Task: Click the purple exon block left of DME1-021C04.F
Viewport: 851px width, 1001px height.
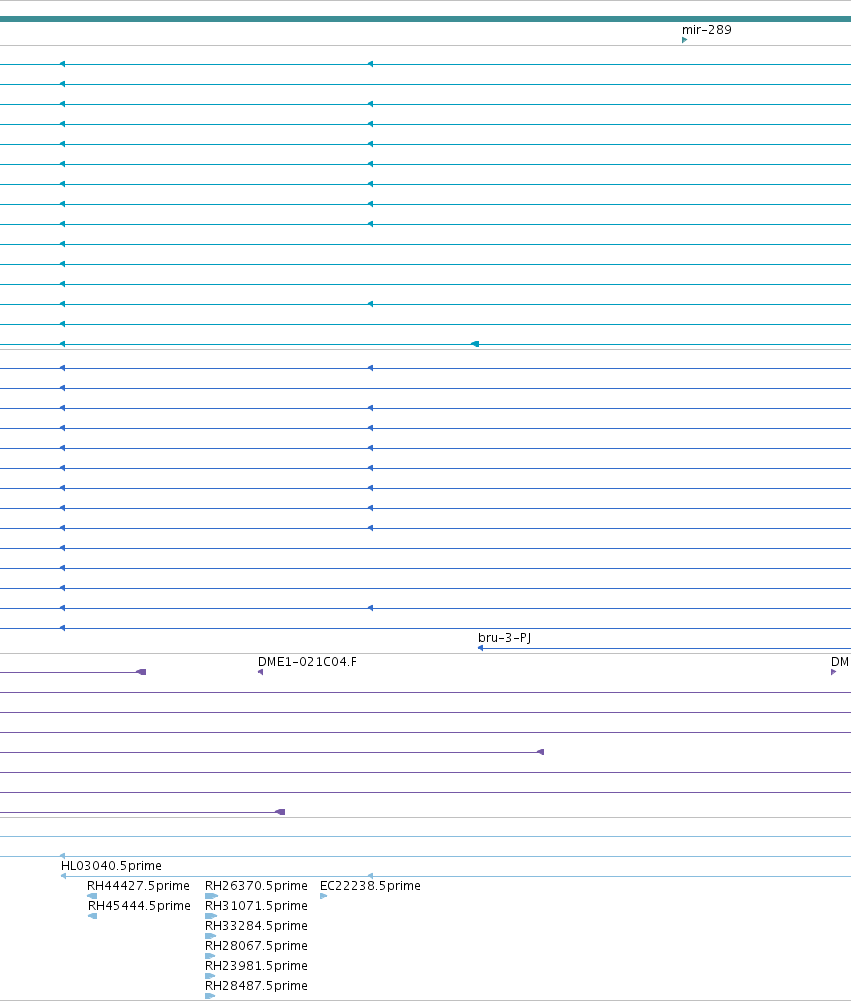Action: (142, 672)
